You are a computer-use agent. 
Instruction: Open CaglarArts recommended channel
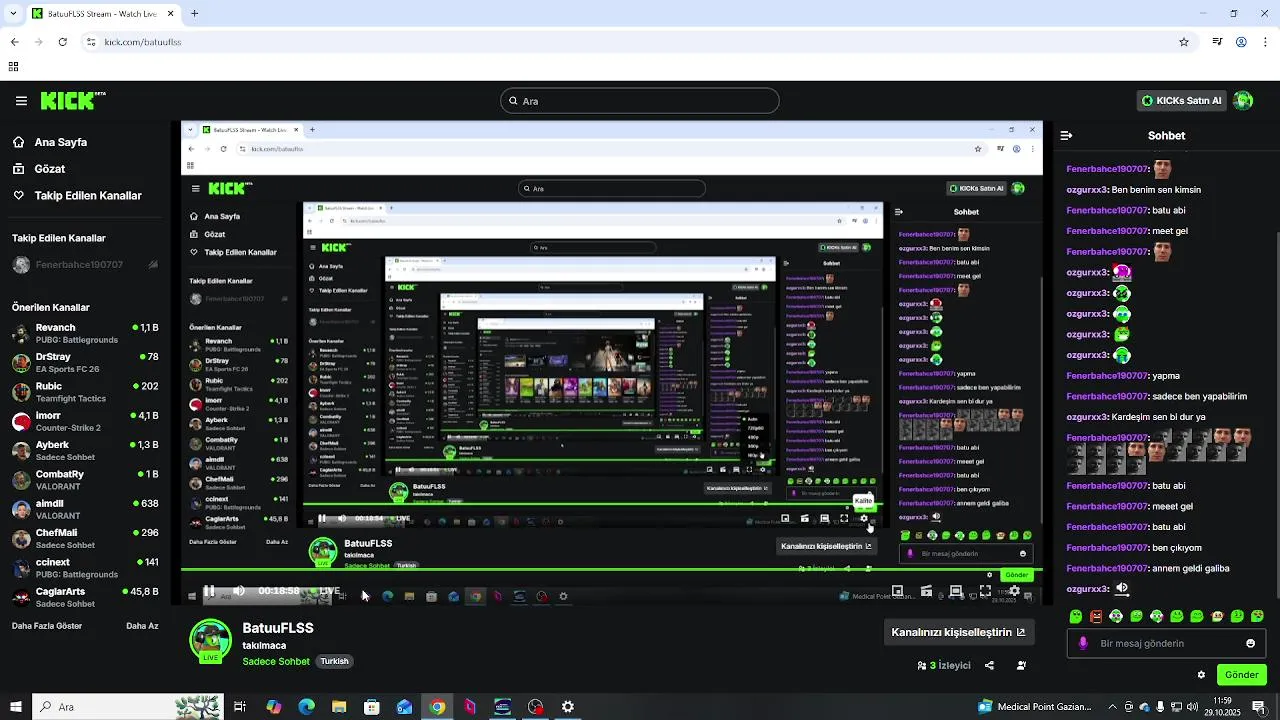85,597
